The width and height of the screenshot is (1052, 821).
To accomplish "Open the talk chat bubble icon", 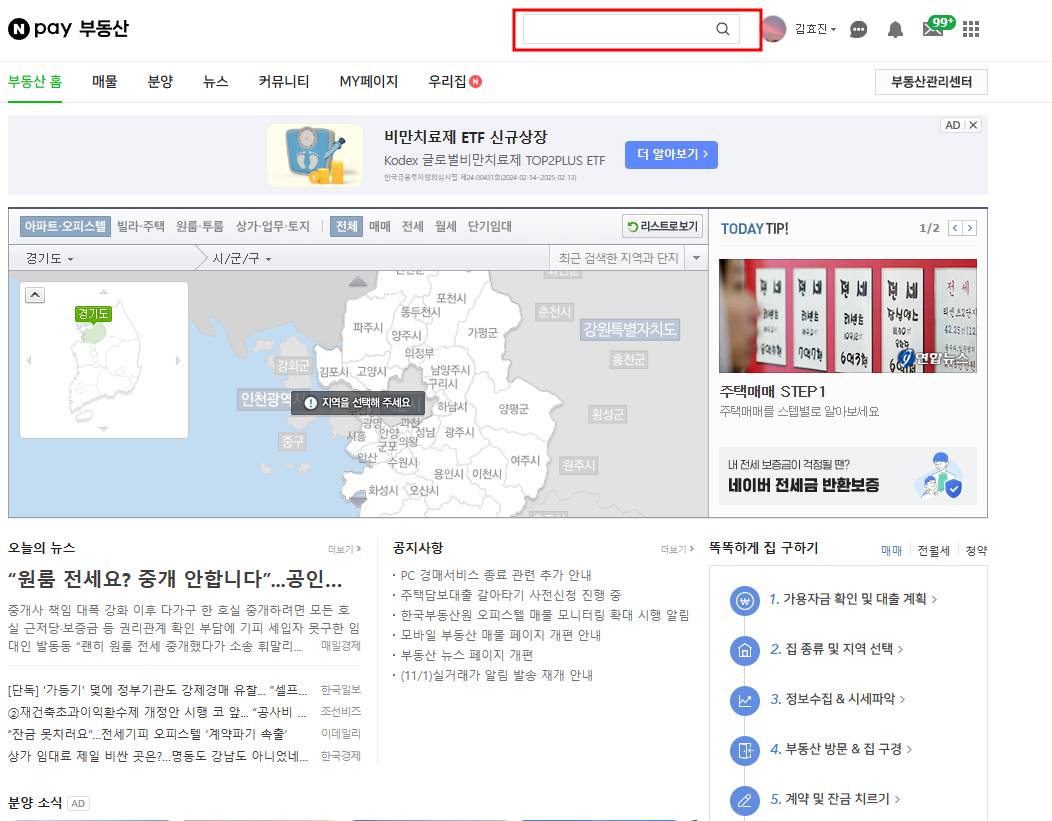I will (x=858, y=29).
